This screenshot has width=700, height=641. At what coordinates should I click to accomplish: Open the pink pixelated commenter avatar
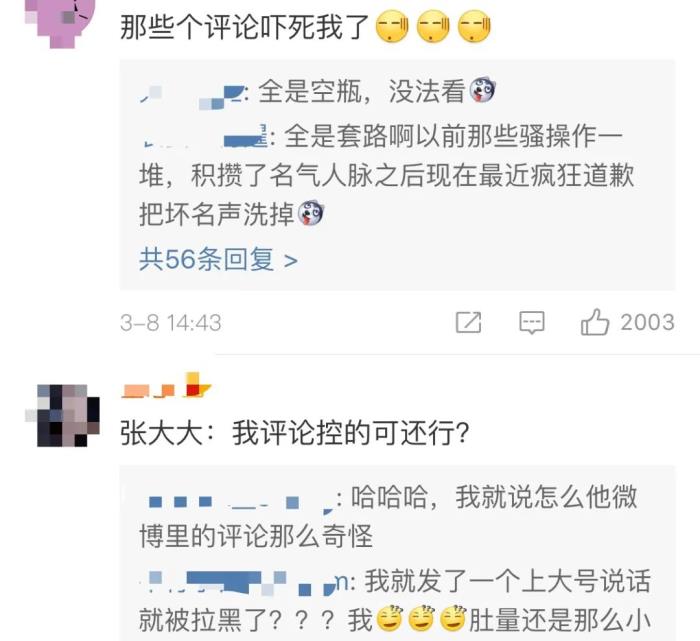[x=60, y=20]
